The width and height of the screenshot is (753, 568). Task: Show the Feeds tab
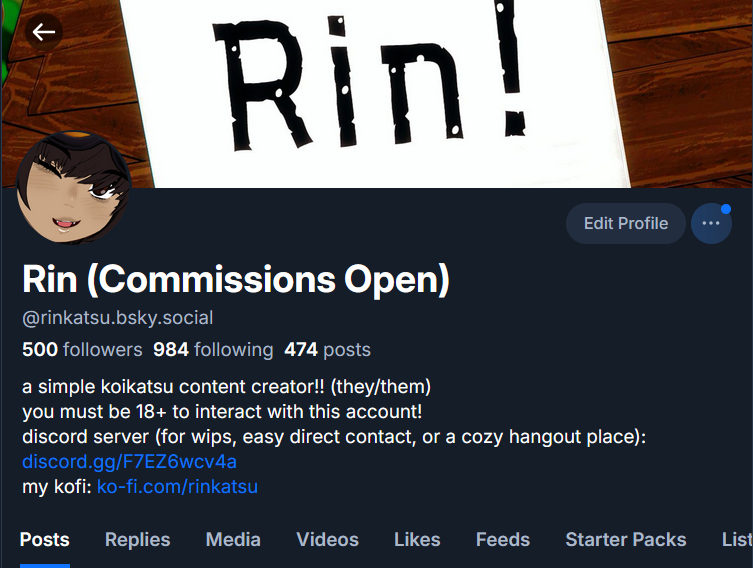(x=503, y=540)
